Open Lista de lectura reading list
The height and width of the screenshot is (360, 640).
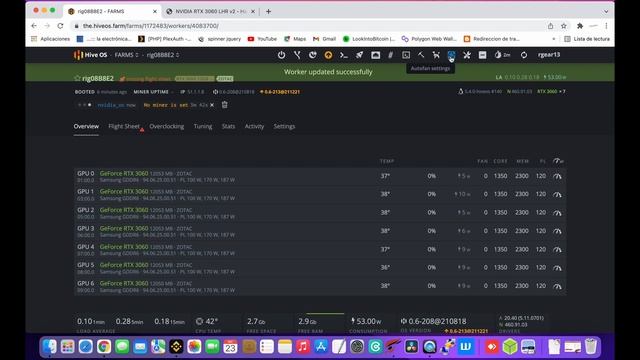(587, 39)
